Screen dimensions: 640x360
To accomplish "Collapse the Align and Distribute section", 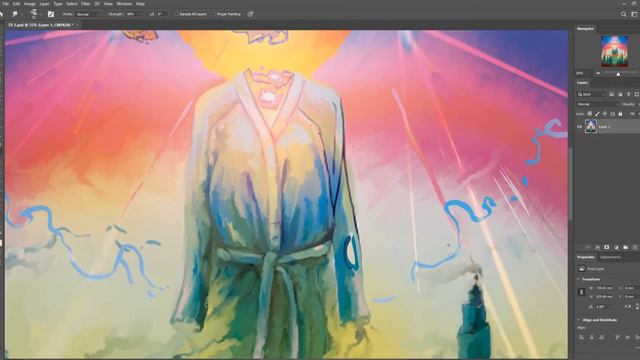I will [578, 320].
